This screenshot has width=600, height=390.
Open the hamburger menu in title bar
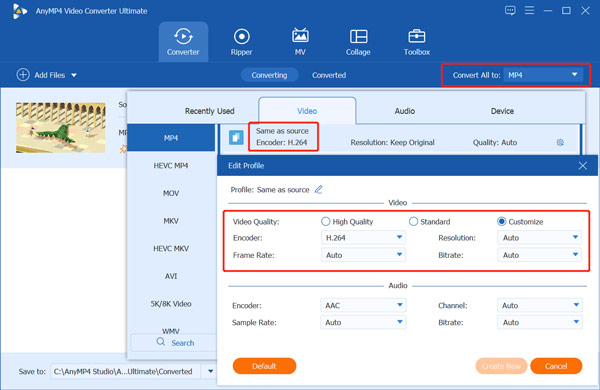pos(530,10)
